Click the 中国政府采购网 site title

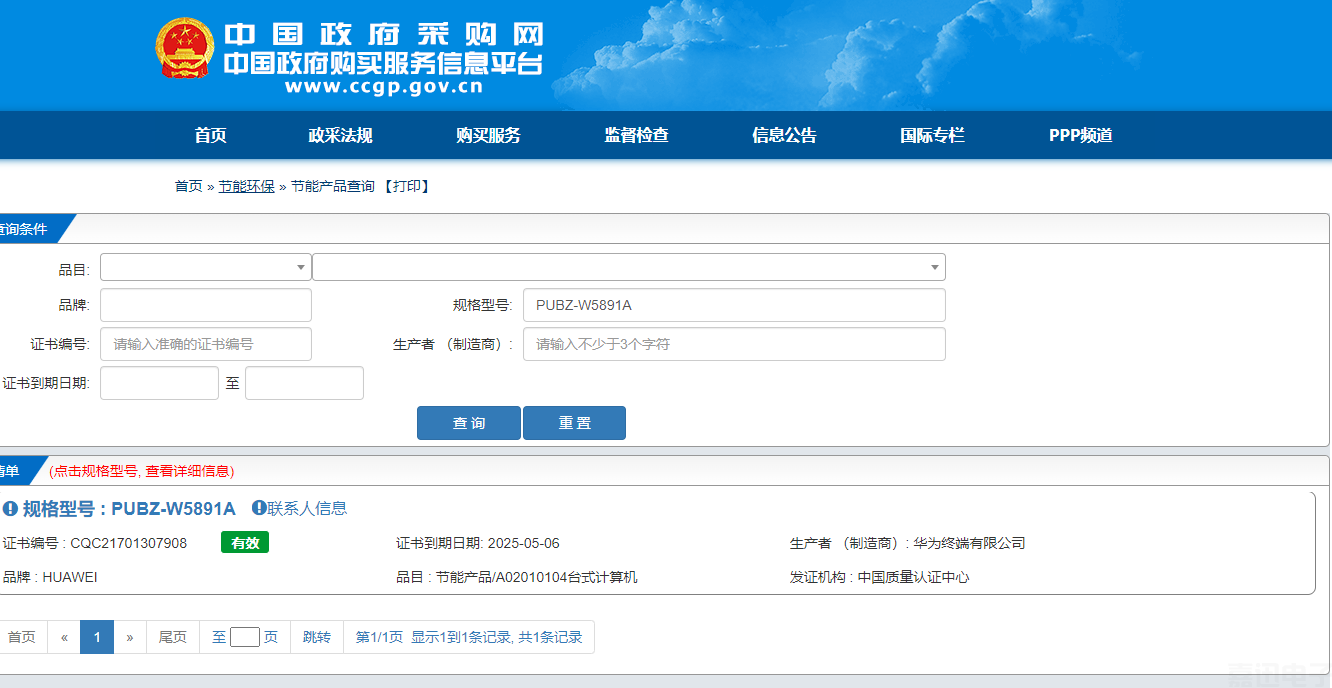[x=384, y=33]
